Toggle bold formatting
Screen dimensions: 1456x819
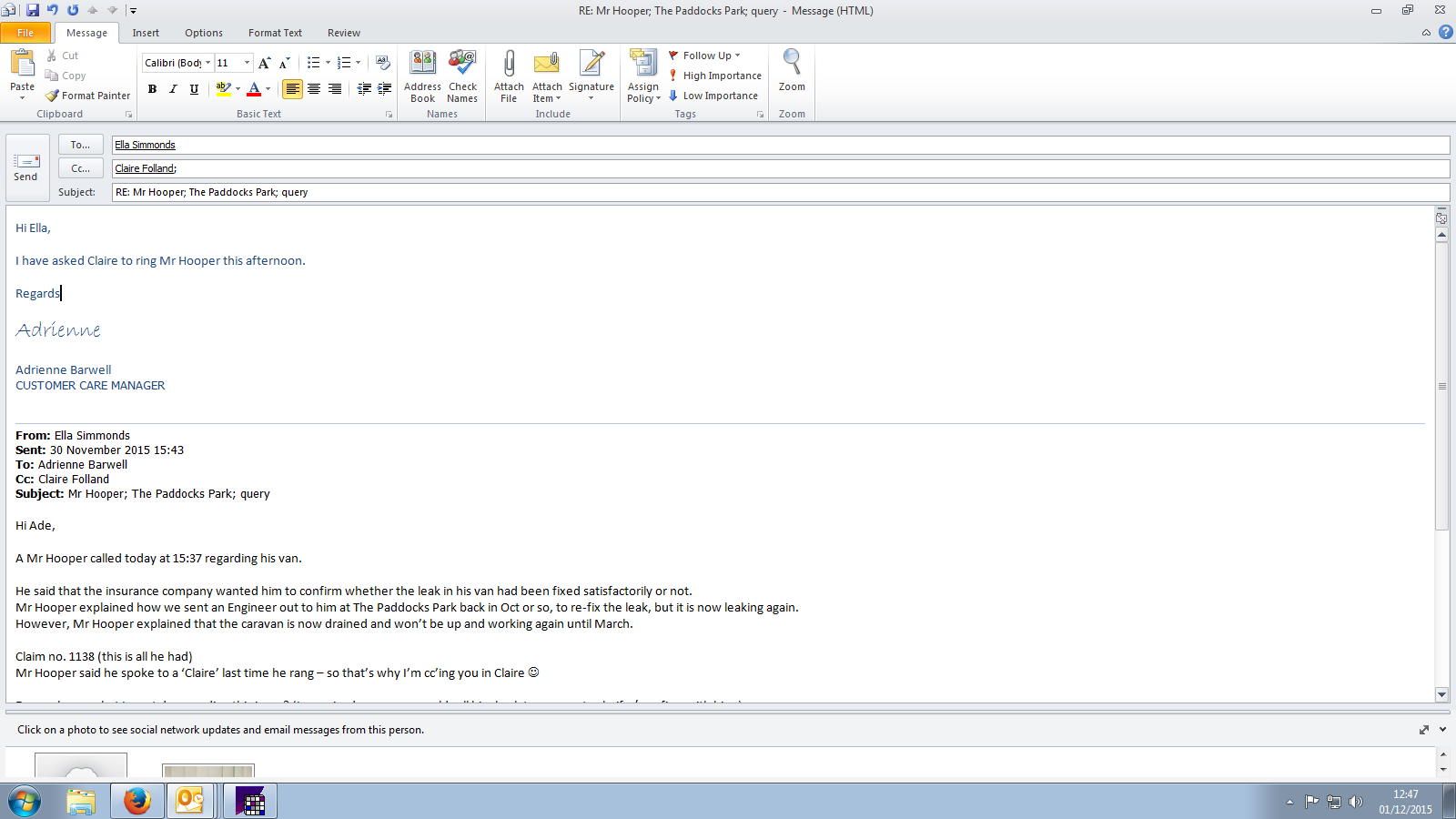(152, 88)
